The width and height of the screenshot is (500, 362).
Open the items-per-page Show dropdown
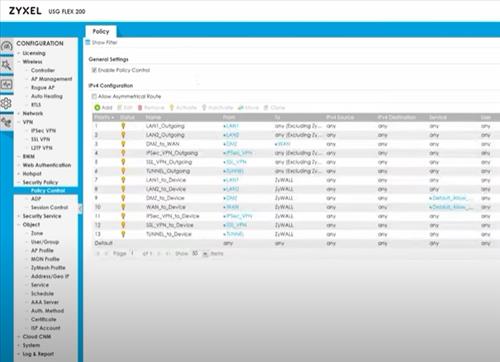(200, 254)
